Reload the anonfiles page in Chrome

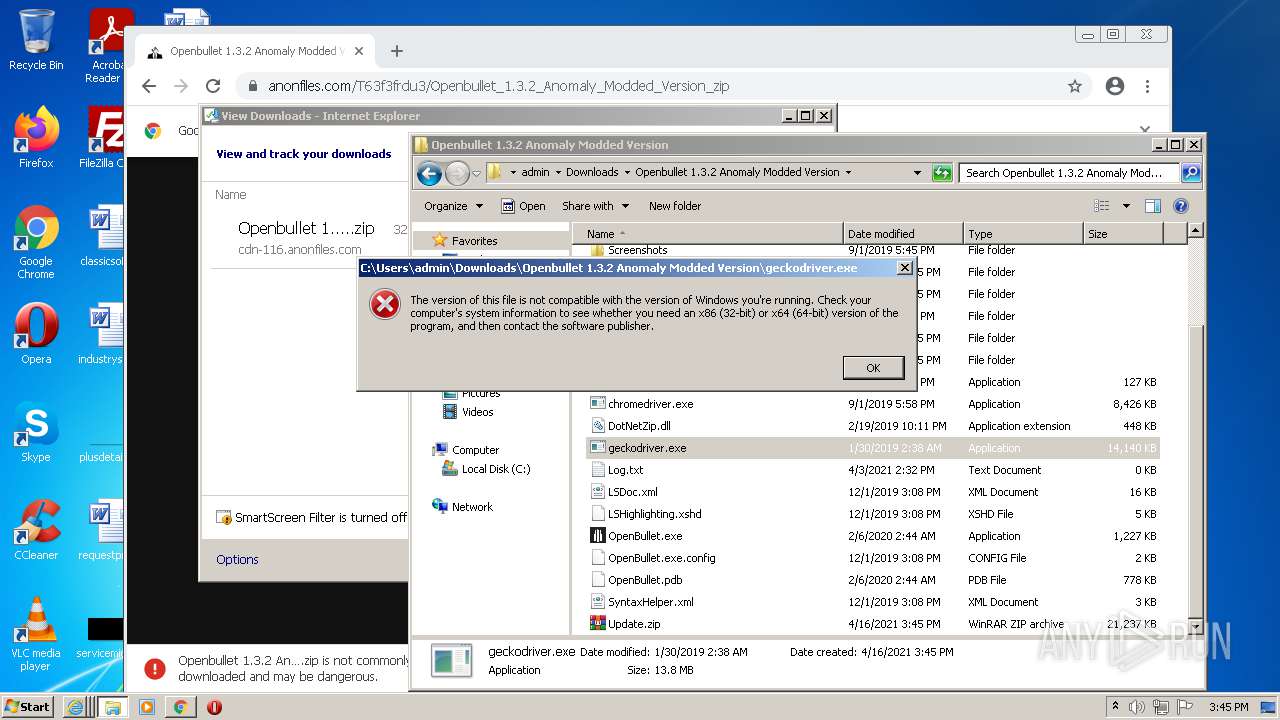pos(213,86)
